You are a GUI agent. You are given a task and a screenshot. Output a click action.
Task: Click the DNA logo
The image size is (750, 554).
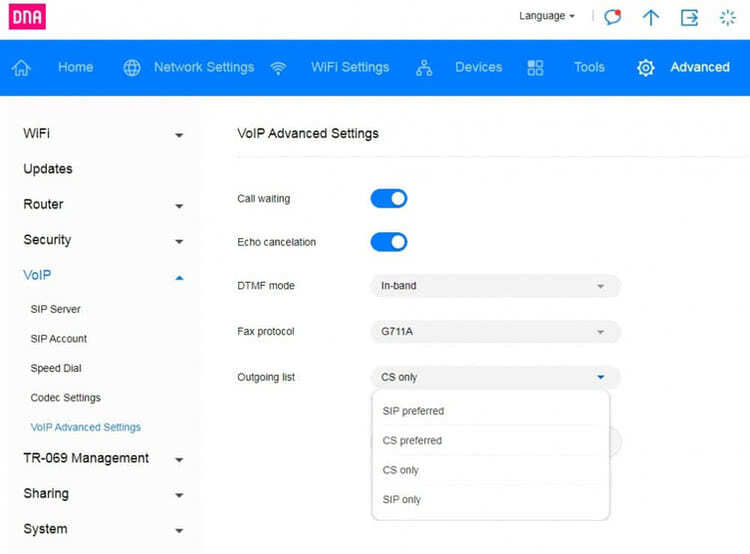[x=27, y=17]
